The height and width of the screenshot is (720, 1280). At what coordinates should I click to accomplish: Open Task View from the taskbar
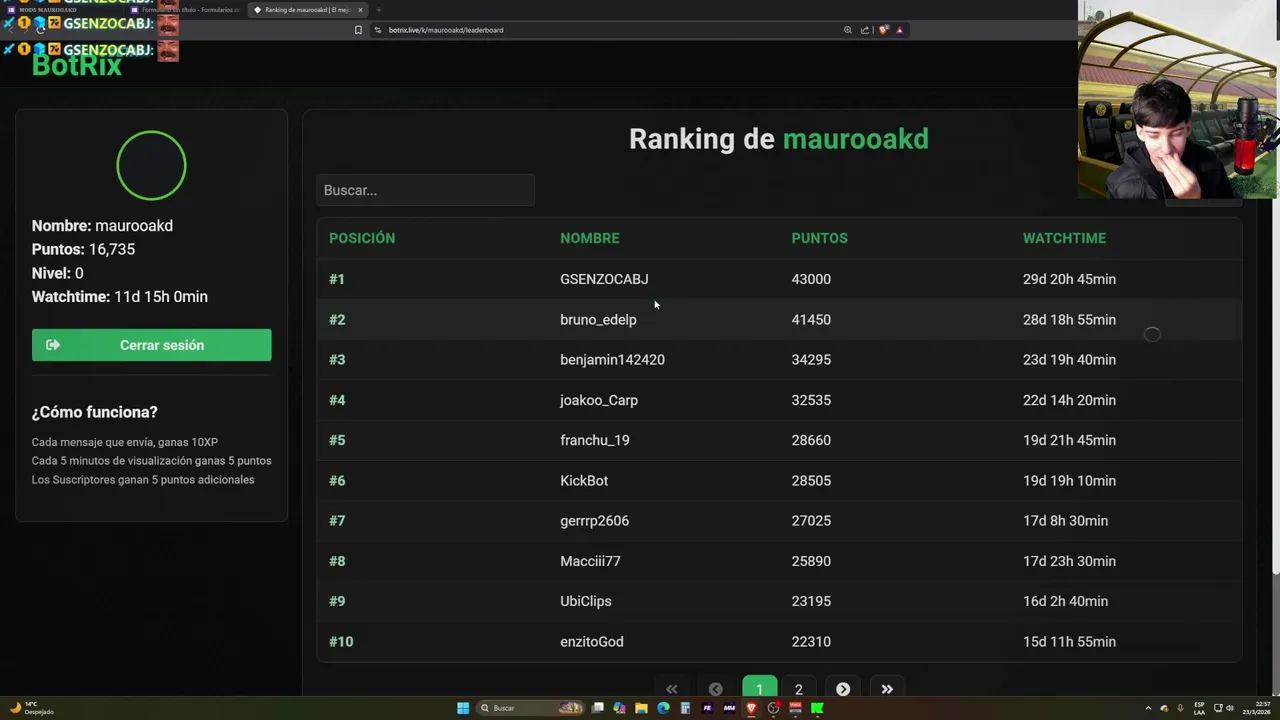598,708
